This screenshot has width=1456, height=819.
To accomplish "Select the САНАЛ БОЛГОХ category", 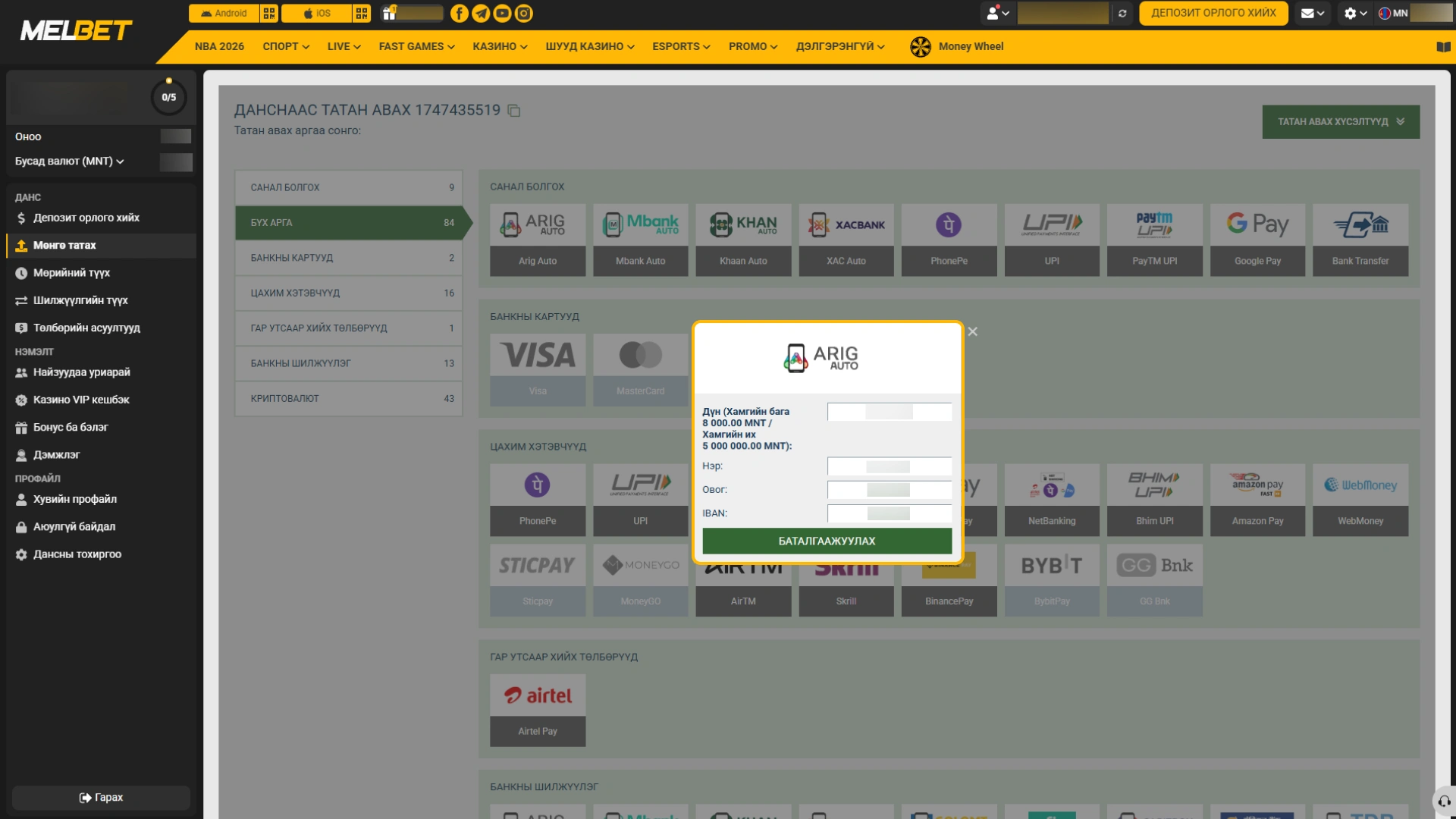I will click(349, 187).
